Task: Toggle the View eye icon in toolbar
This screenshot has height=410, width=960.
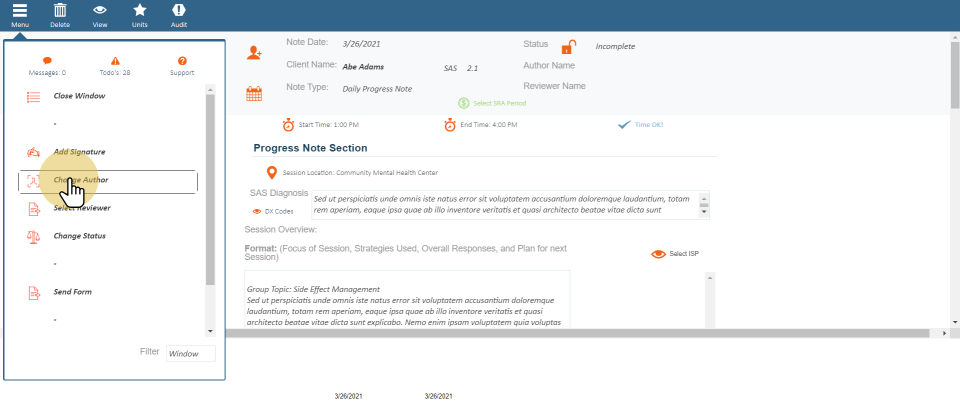Action: coord(99,10)
